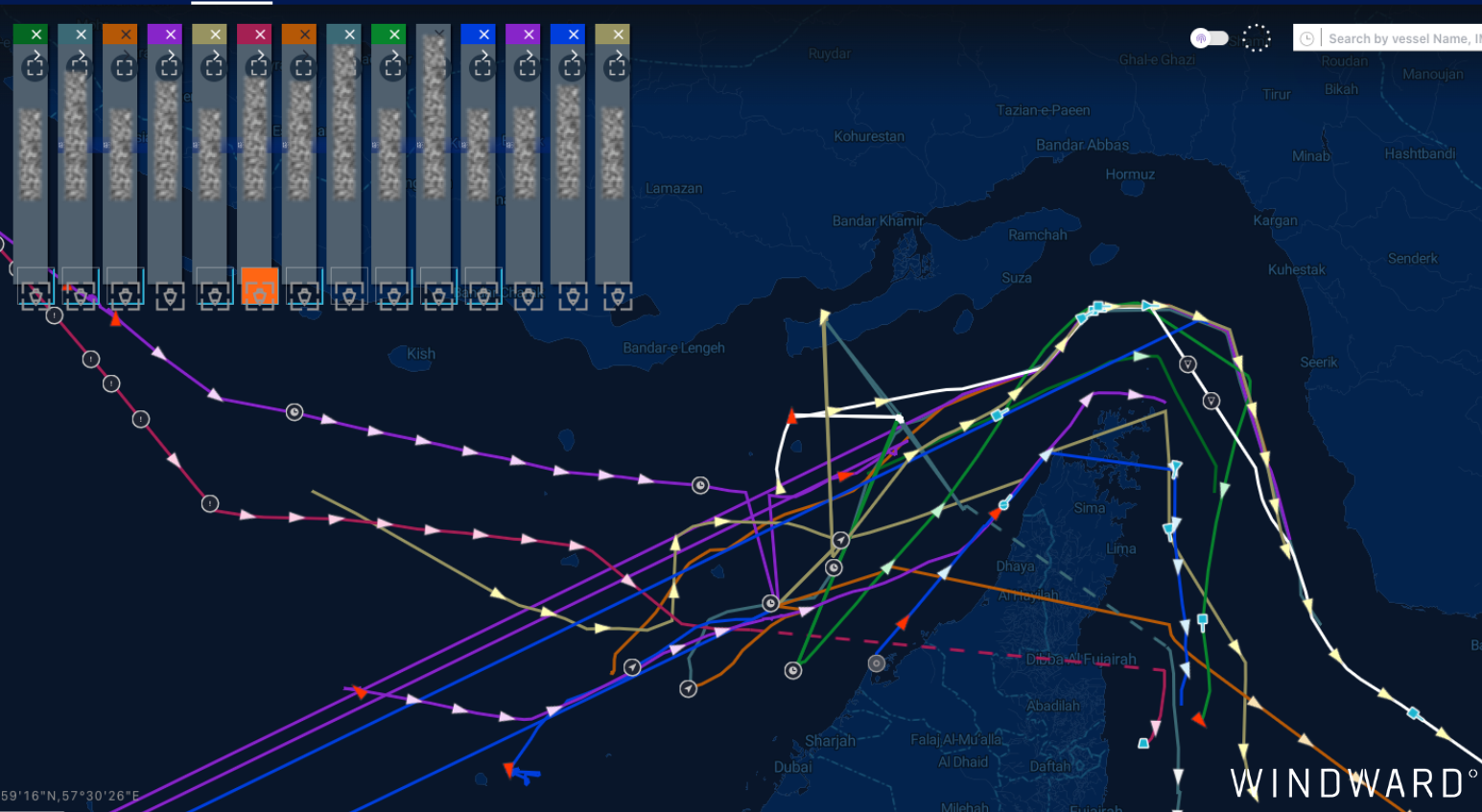
Task: Focus map on first orange card vessel
Action: [124, 68]
